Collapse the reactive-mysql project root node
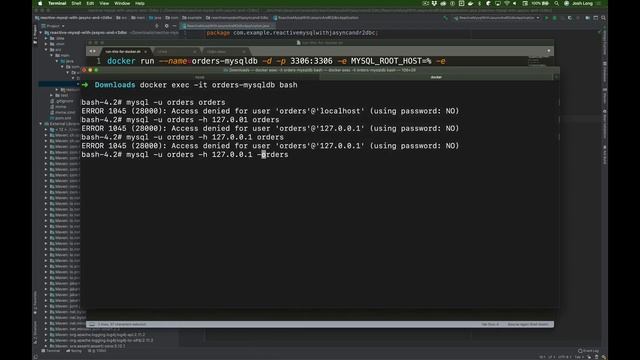This screenshot has height=360, width=640. point(41,32)
